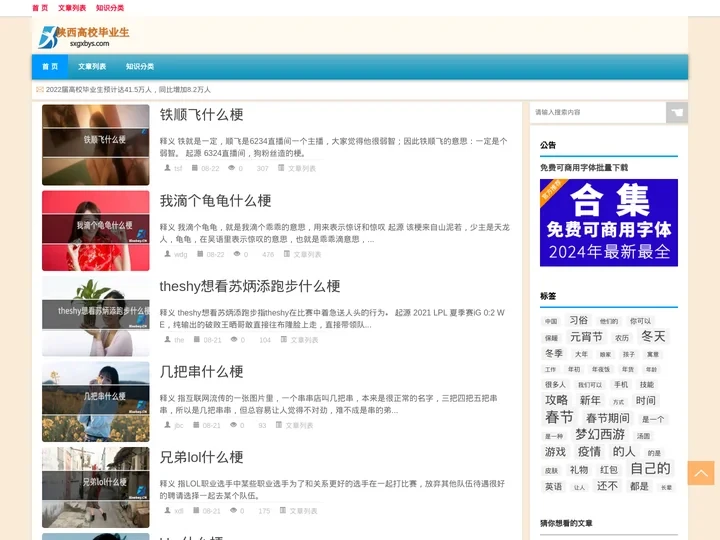This screenshot has height=540, width=720.
Task: Click the category icon under 兄弟lol什么梗
Action: click(x=283, y=511)
